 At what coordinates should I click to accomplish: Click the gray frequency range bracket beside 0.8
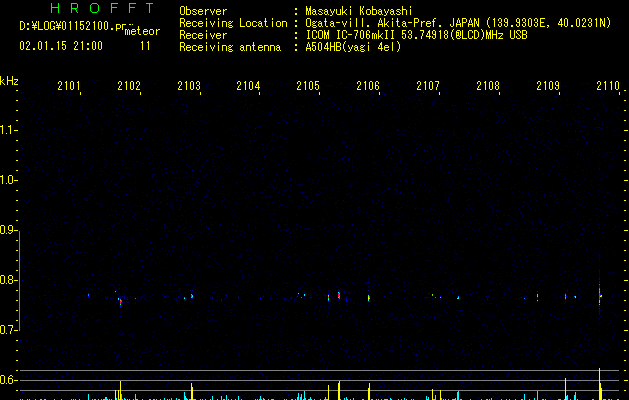point(19,280)
